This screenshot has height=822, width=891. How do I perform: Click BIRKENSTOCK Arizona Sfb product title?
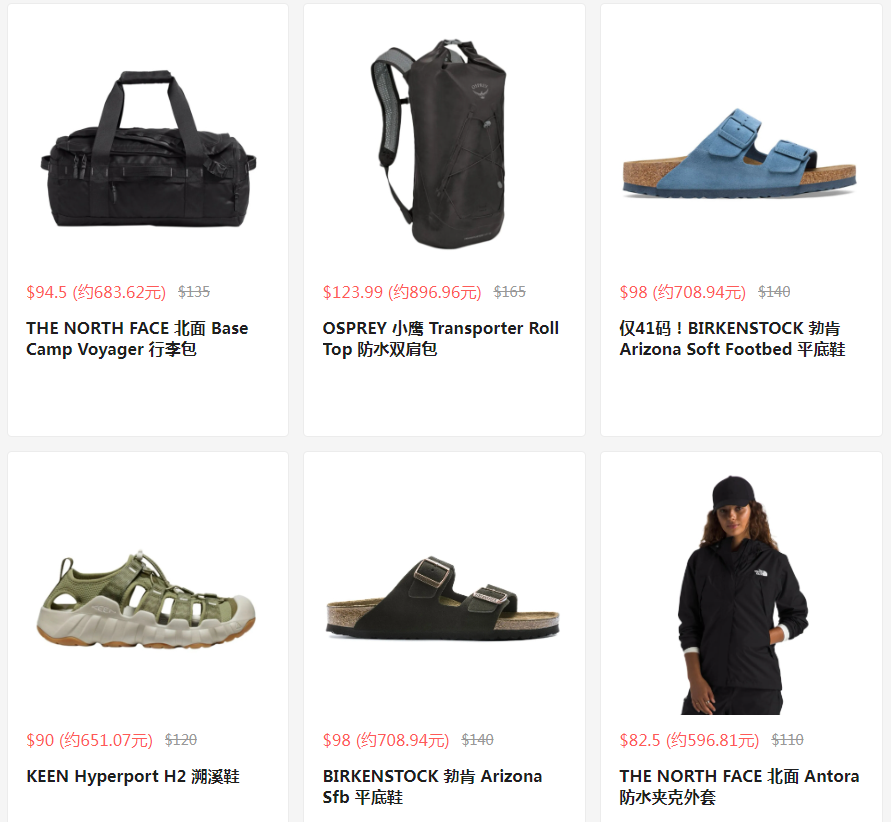[432, 786]
